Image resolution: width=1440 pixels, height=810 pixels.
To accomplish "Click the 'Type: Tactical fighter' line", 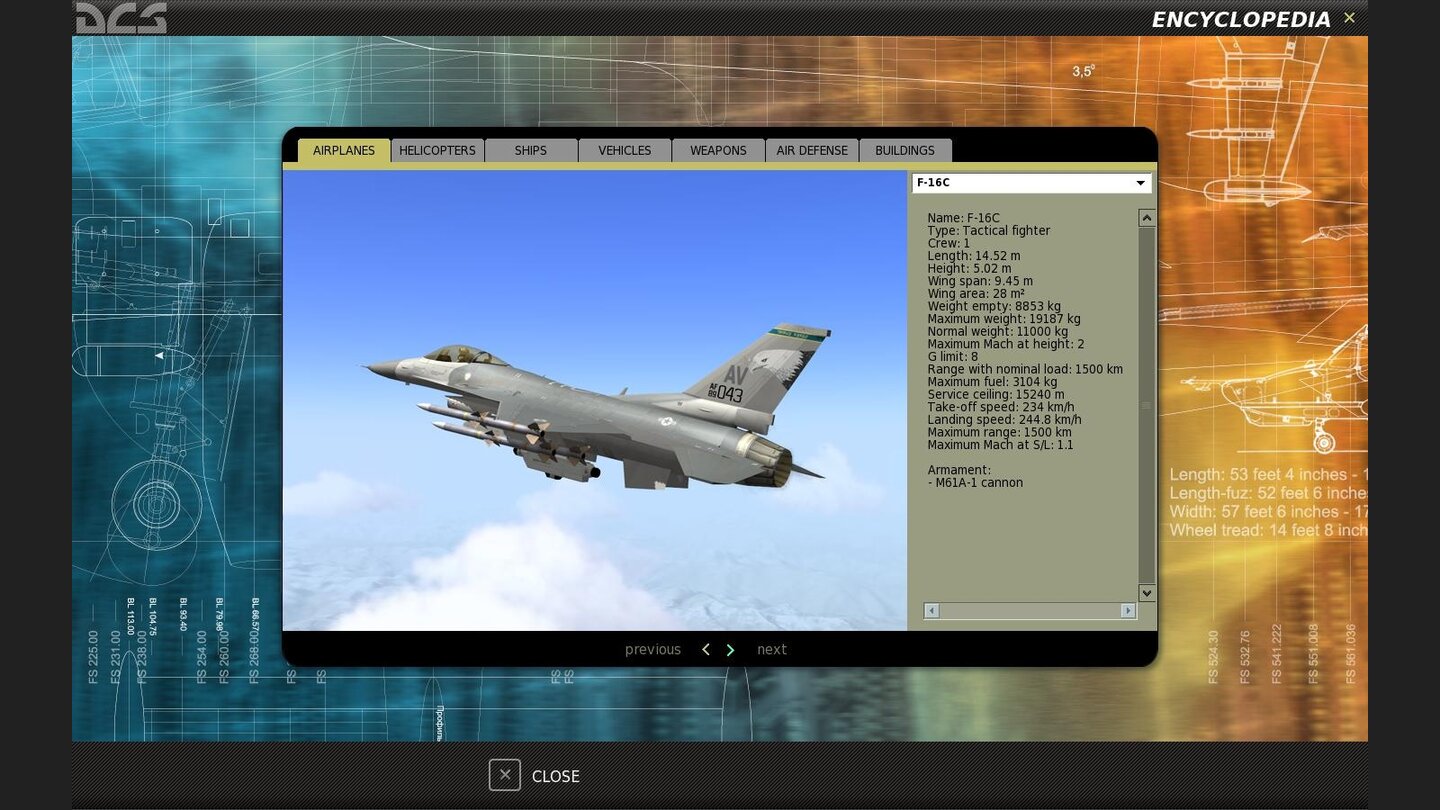I will tap(988, 231).
